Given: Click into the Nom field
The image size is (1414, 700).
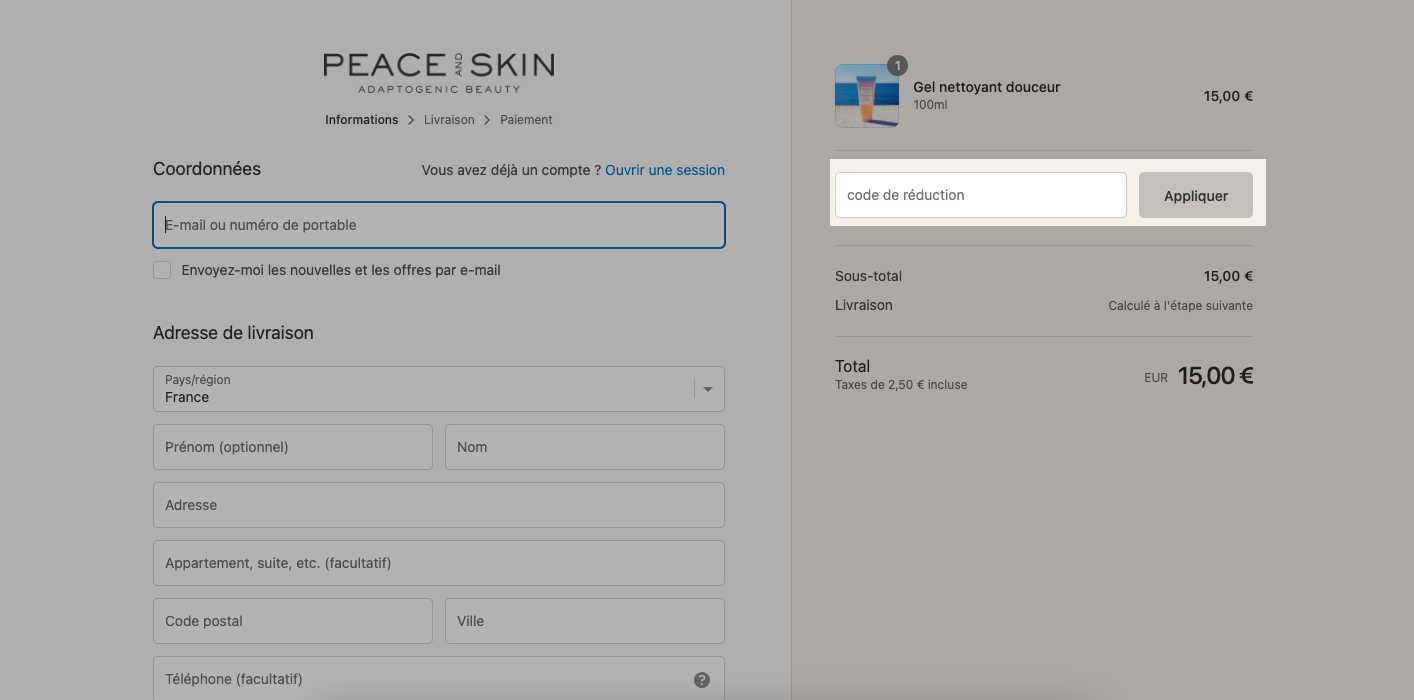Looking at the screenshot, I should (585, 447).
